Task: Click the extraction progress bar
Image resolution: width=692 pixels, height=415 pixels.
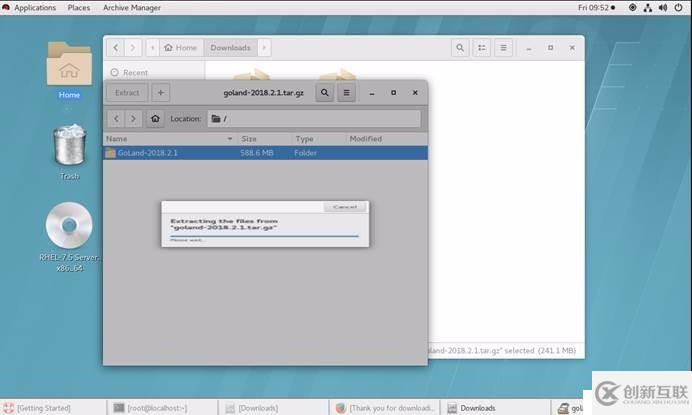Action: click(x=264, y=236)
